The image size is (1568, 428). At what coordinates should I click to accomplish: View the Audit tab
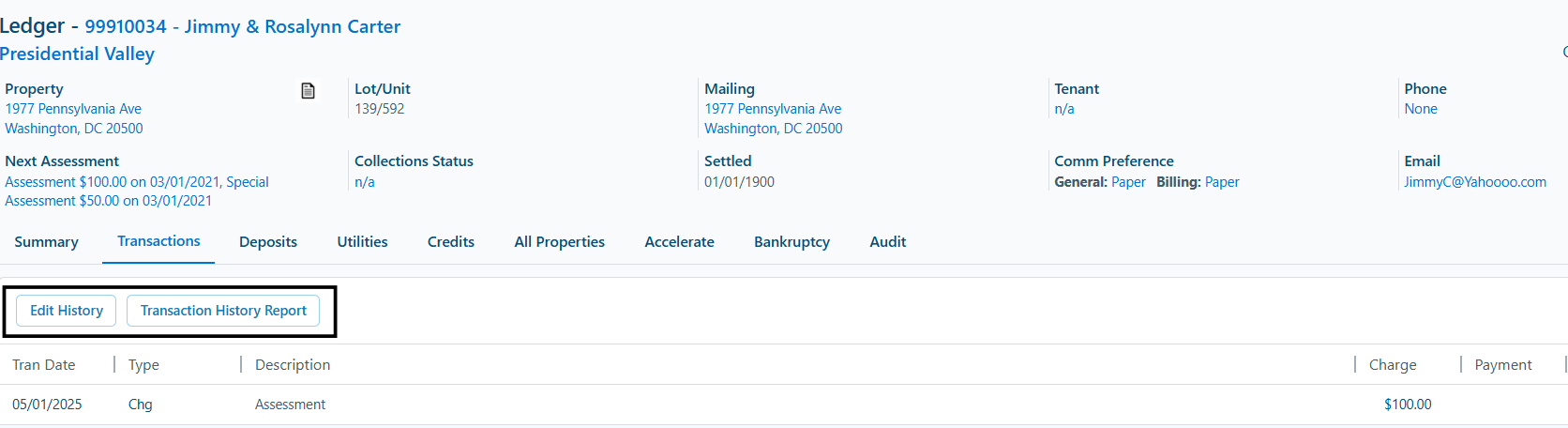[x=888, y=242]
